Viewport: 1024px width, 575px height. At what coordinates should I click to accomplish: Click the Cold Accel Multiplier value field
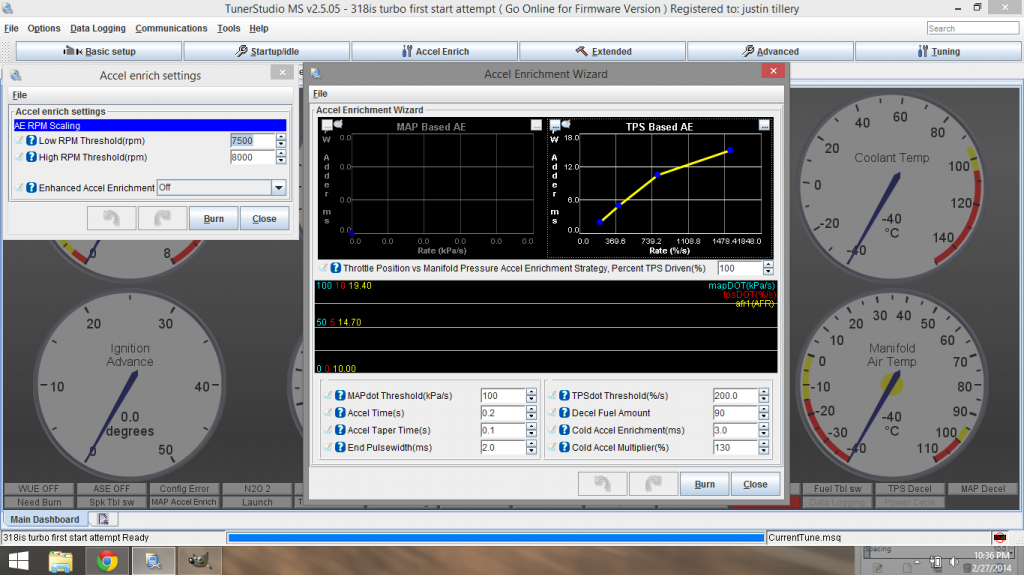(x=735, y=448)
